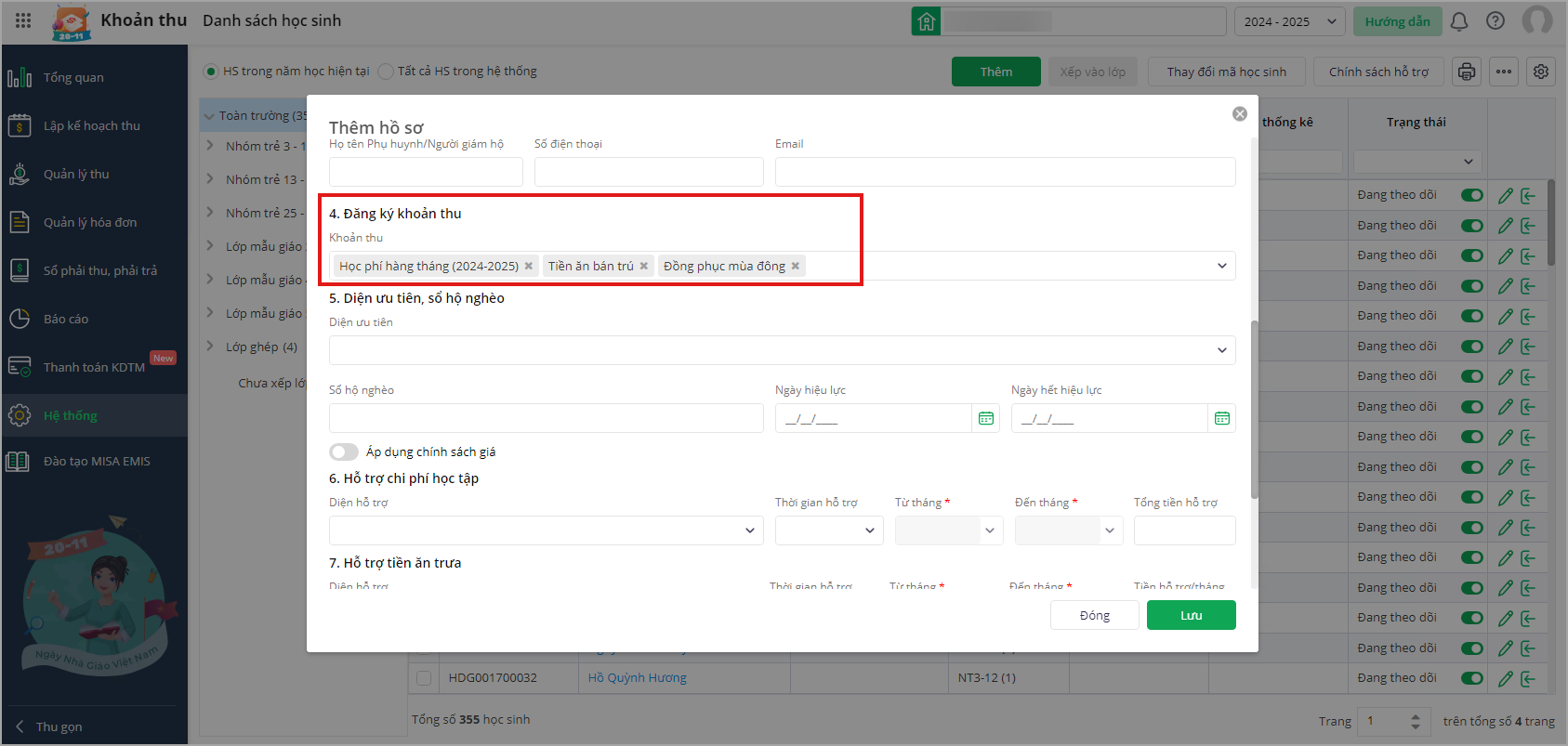Expand the Lớp ghép (4) tree node
The height and width of the screenshot is (746, 1568).
tap(210, 347)
